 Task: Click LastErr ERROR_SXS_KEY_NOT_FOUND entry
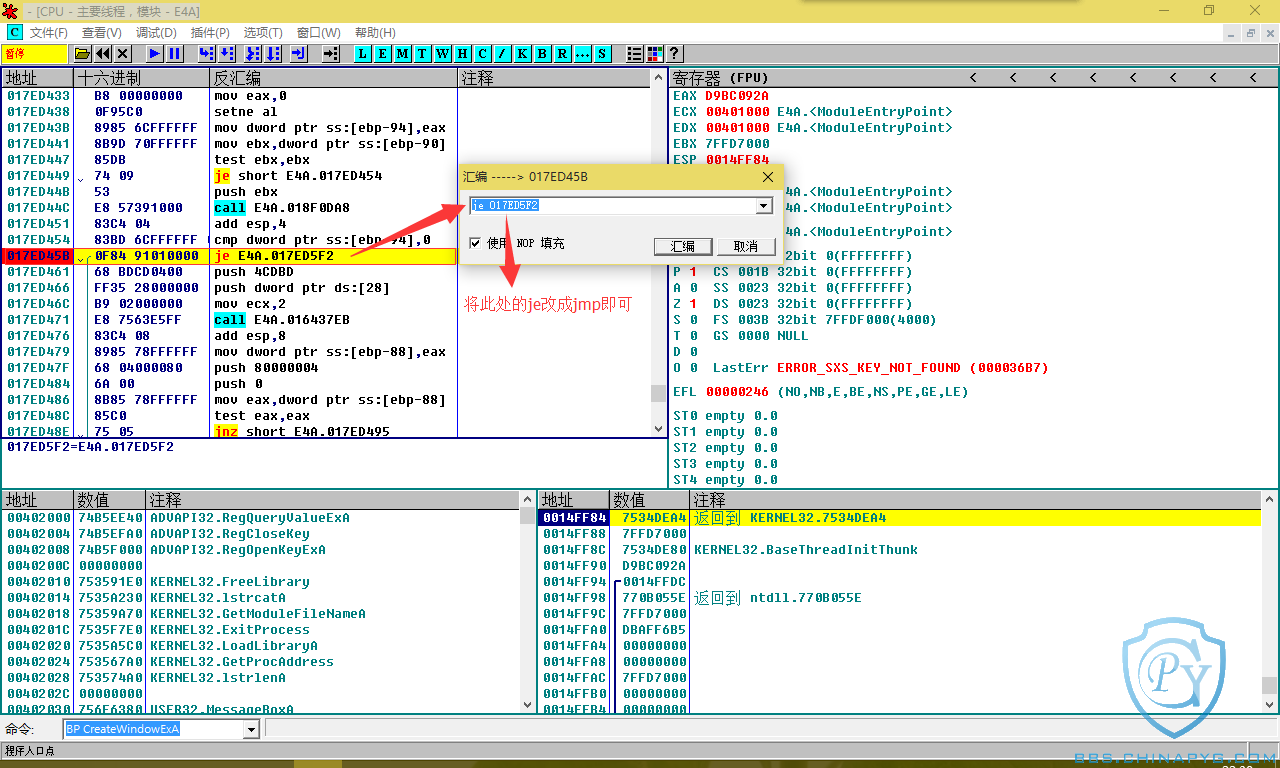tap(881, 368)
